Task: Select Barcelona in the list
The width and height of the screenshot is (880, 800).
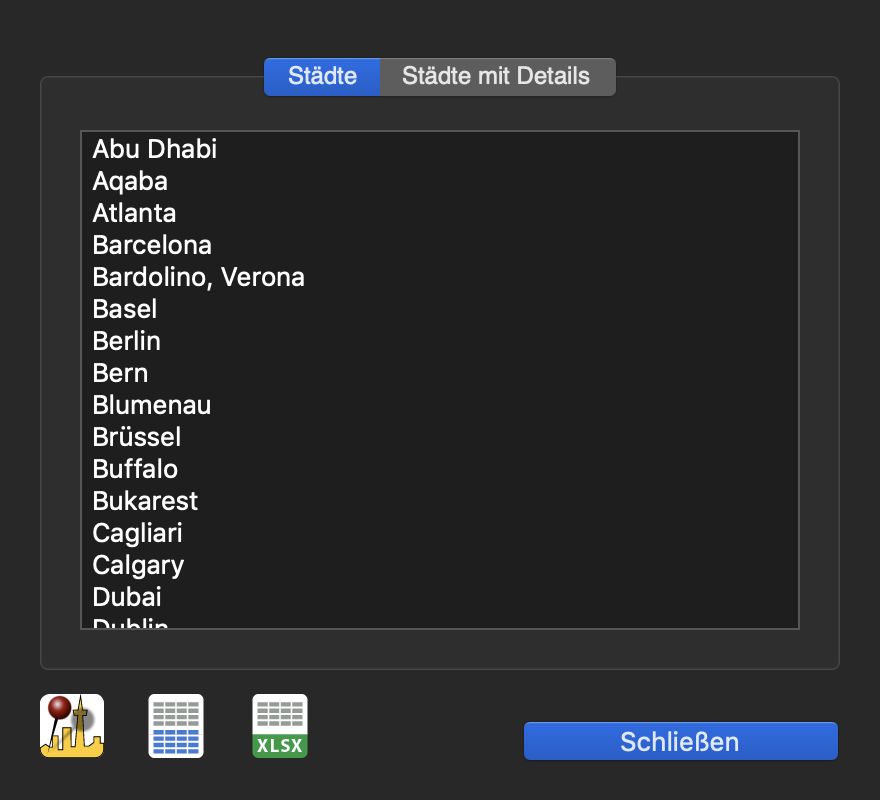Action: click(x=440, y=245)
